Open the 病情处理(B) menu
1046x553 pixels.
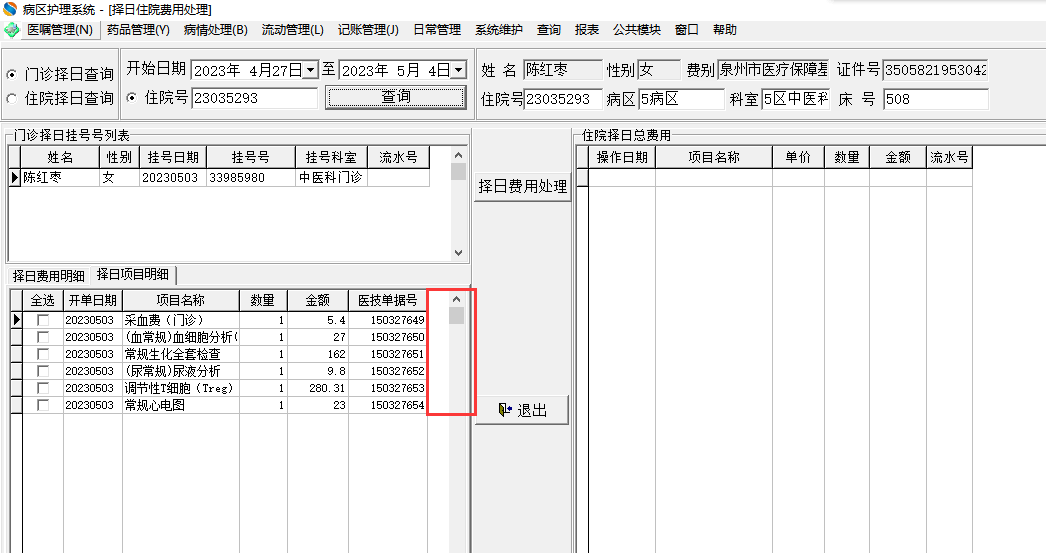[x=215, y=30]
